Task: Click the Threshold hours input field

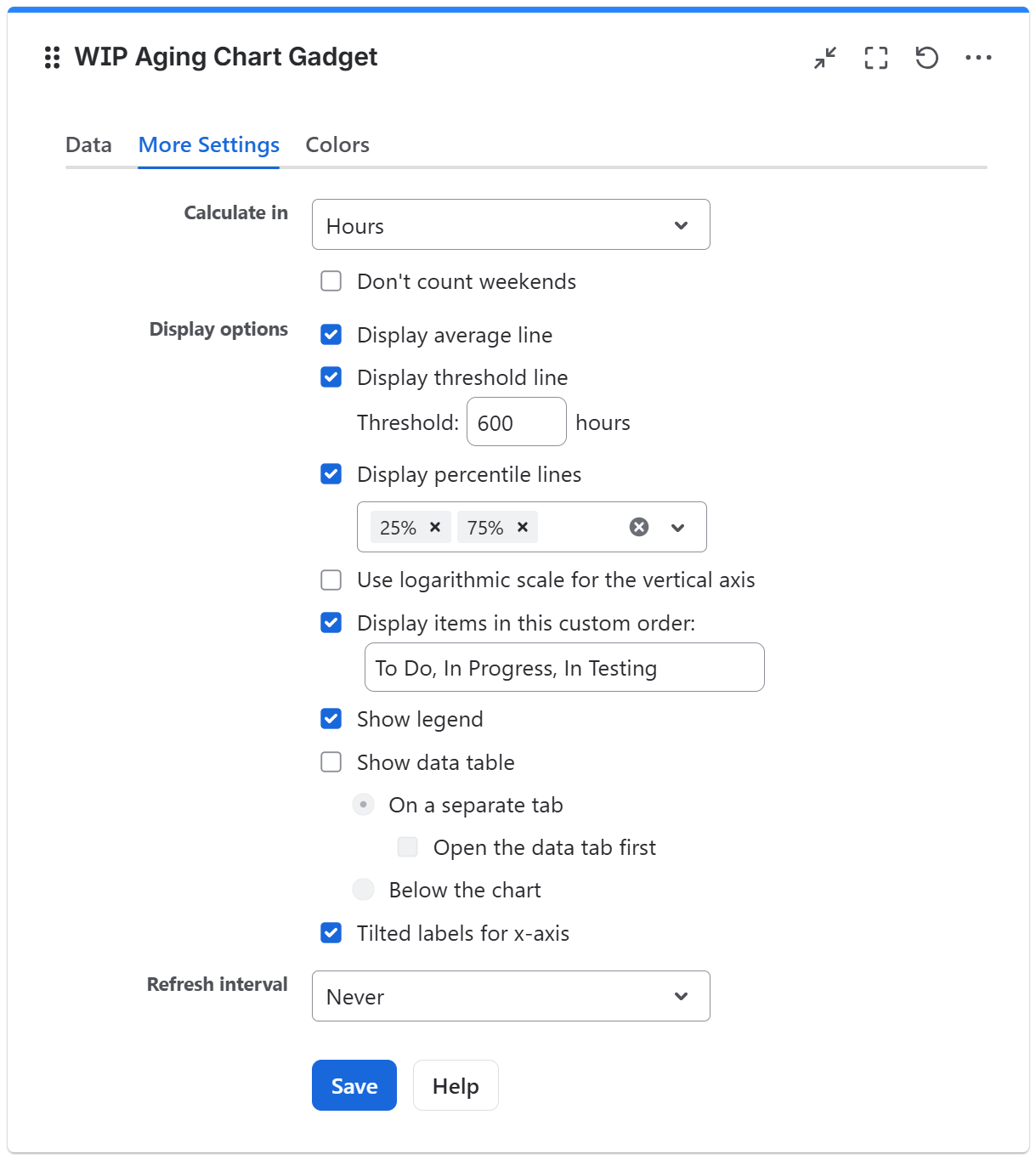Action: coord(517,422)
